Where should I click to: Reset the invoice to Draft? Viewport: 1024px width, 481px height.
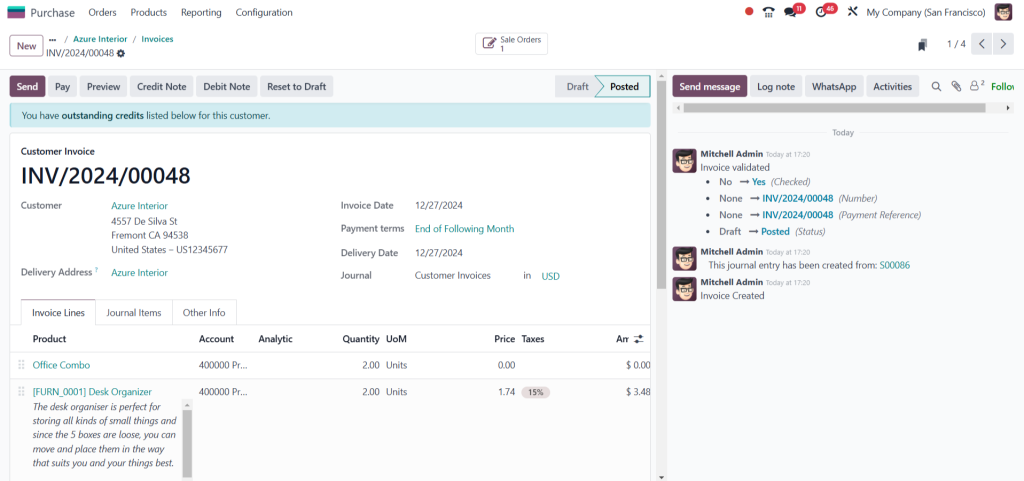pos(296,86)
